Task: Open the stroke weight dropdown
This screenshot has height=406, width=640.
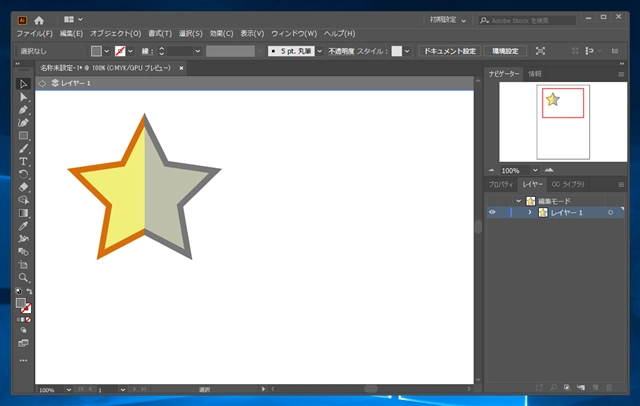Action: coord(198,51)
